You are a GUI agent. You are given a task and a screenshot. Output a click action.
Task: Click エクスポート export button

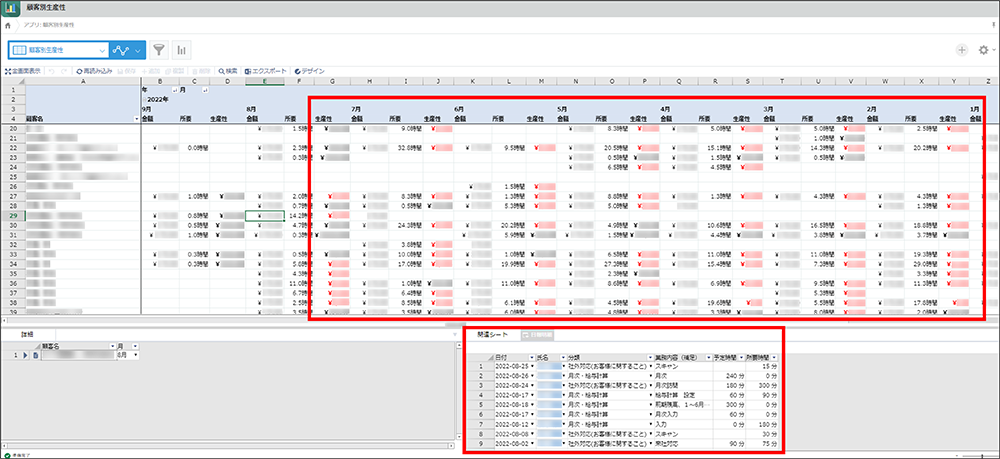pos(267,71)
